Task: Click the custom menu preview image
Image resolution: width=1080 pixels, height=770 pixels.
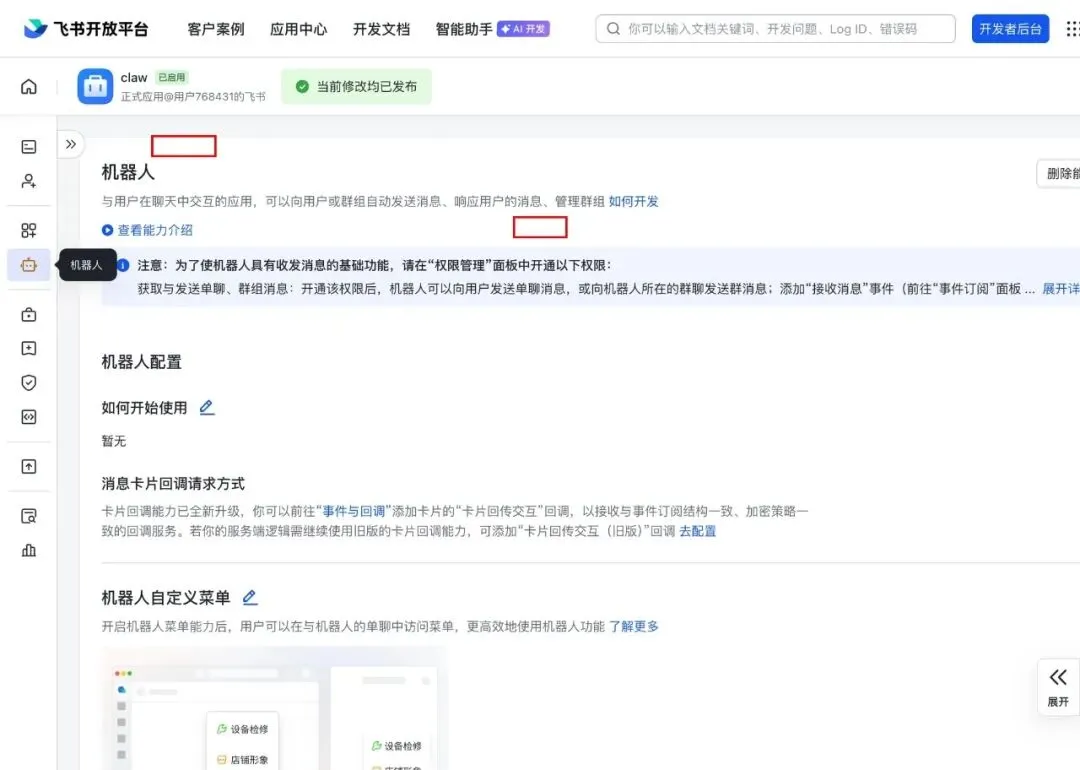Action: coord(273,708)
